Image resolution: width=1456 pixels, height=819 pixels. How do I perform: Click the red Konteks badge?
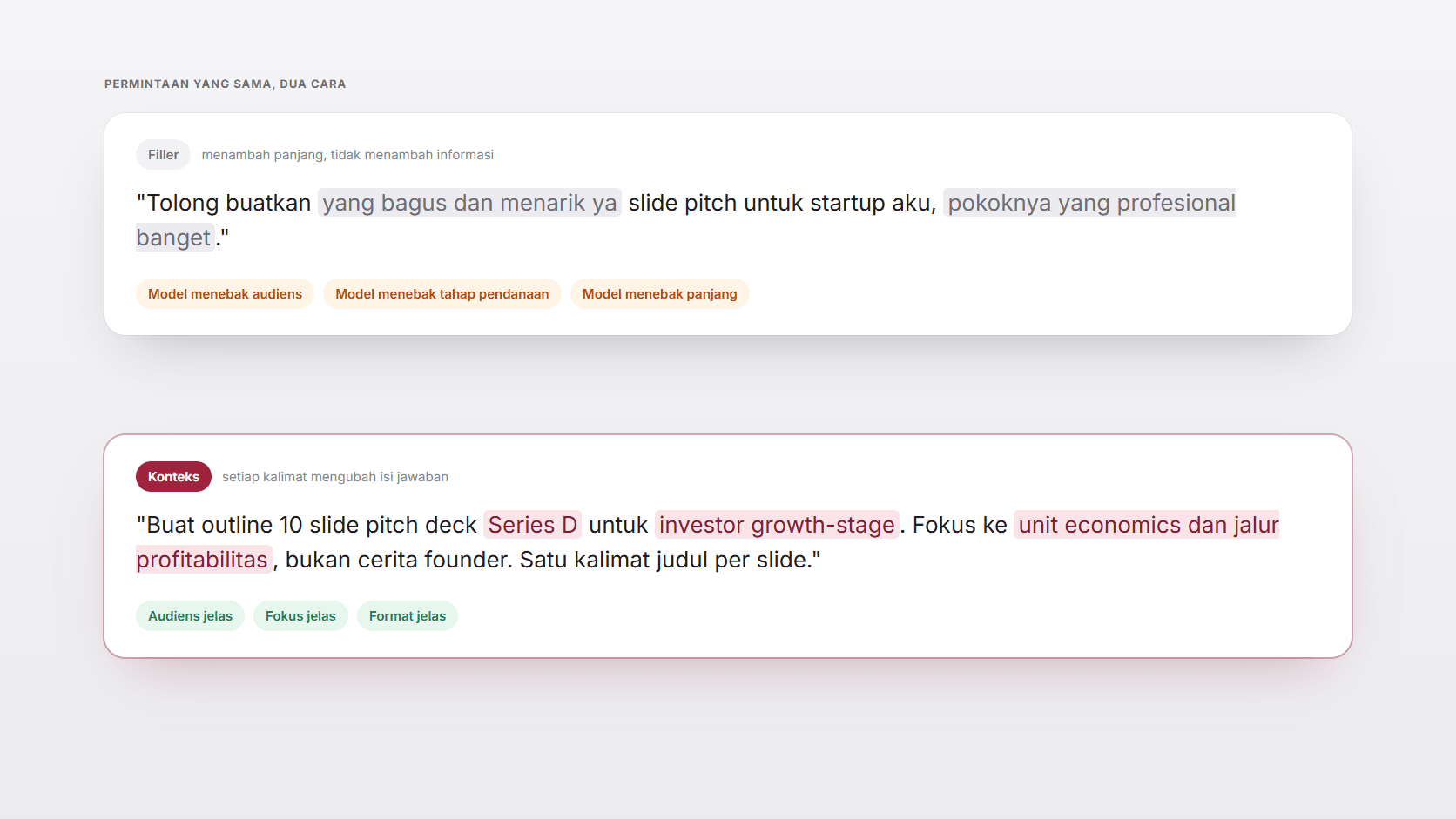[x=173, y=477]
